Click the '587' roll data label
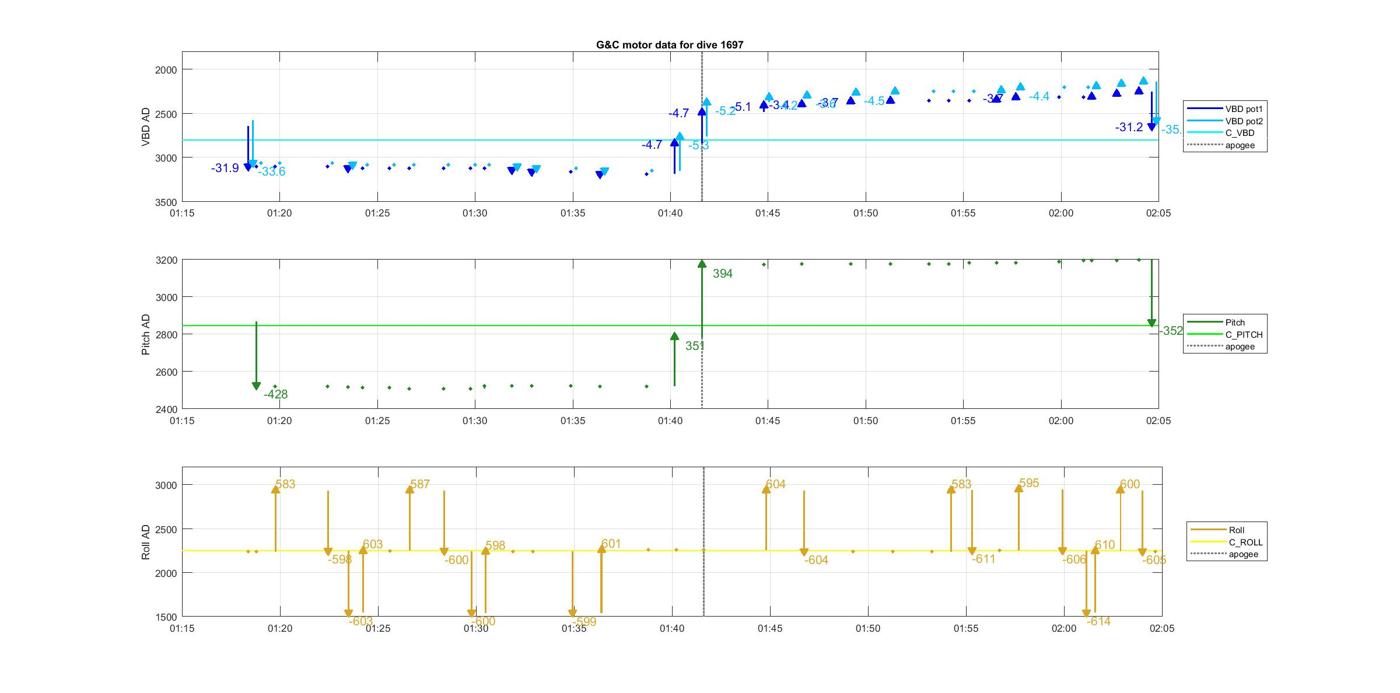Viewport: 1400px width, 693px height. coord(420,484)
